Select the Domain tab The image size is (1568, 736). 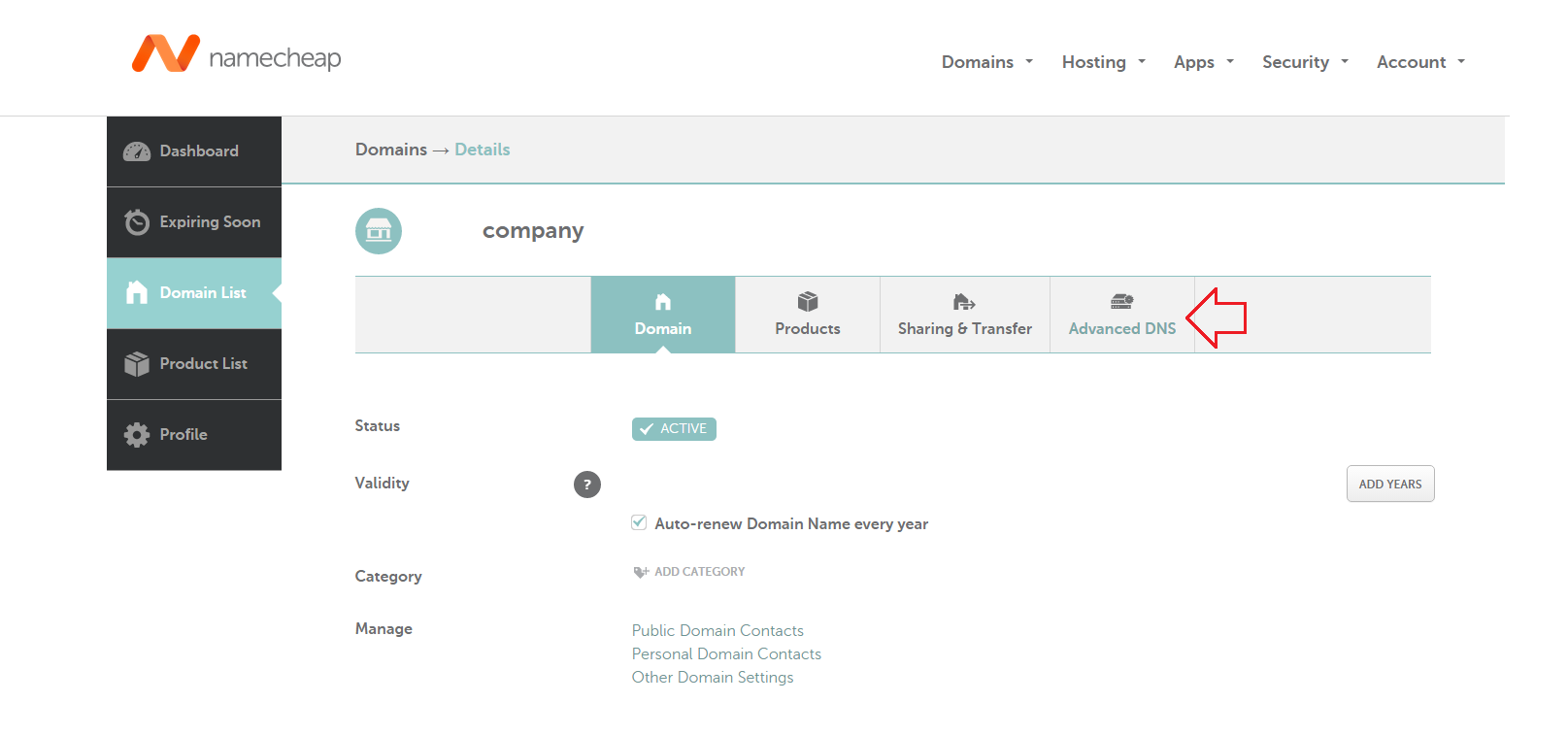point(663,315)
